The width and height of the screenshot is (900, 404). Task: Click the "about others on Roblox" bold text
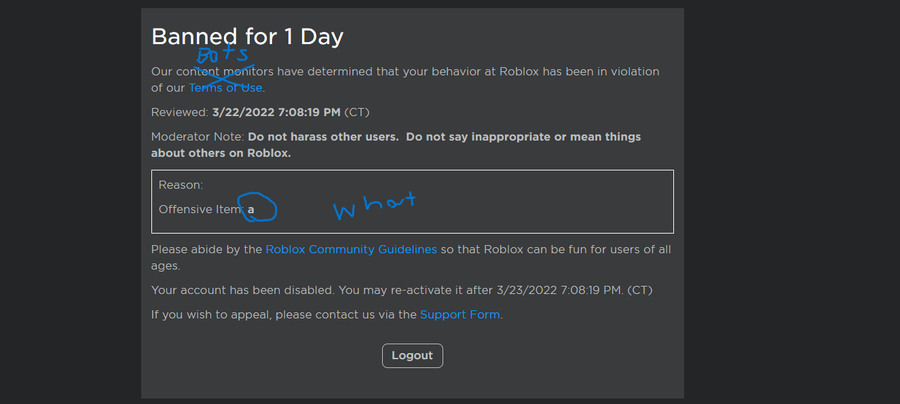[x=220, y=153]
